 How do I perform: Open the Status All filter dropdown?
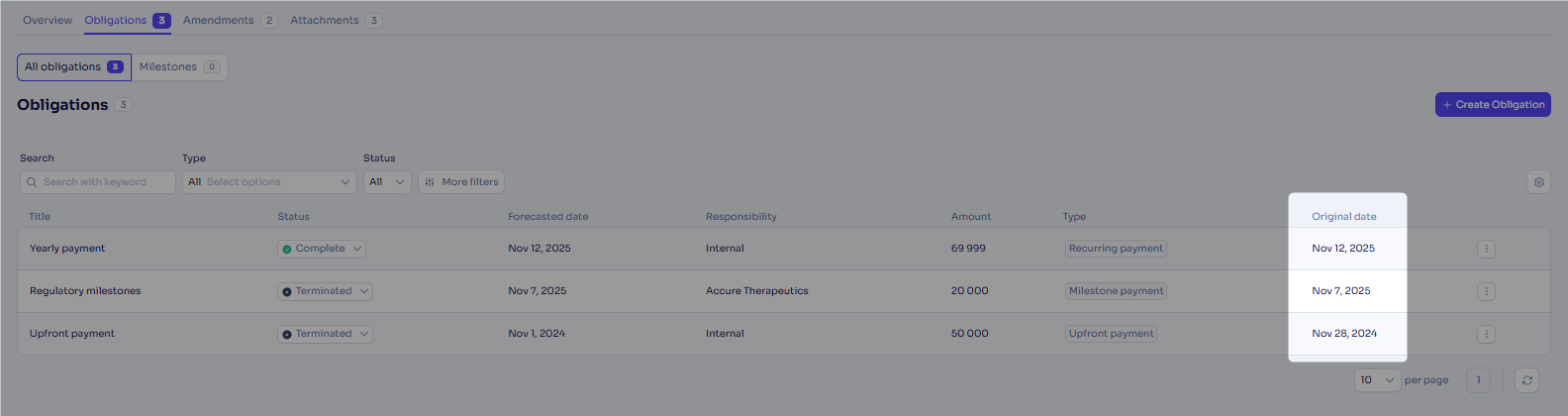[387, 182]
